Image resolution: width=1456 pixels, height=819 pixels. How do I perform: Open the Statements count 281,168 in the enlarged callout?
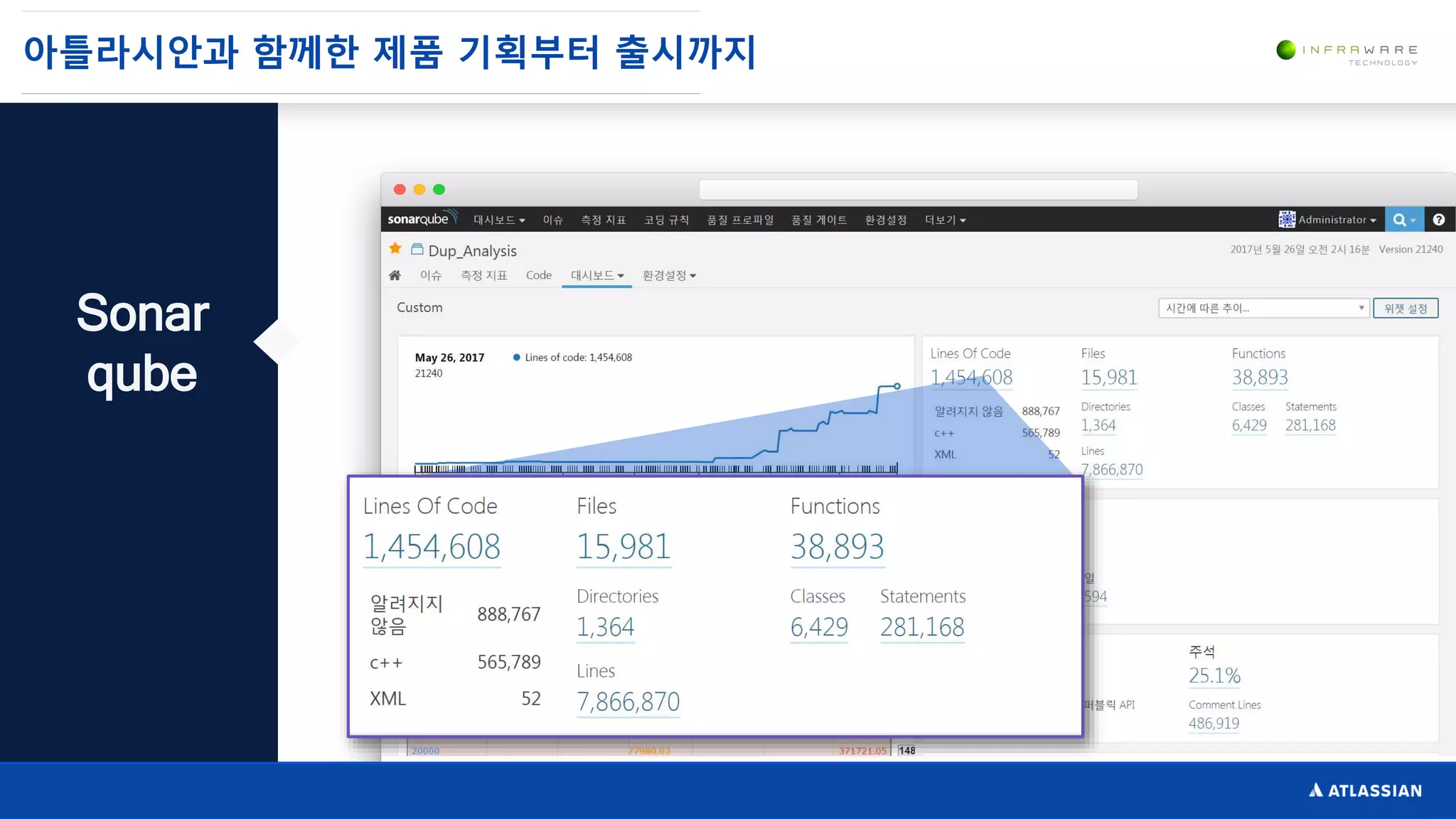click(922, 627)
